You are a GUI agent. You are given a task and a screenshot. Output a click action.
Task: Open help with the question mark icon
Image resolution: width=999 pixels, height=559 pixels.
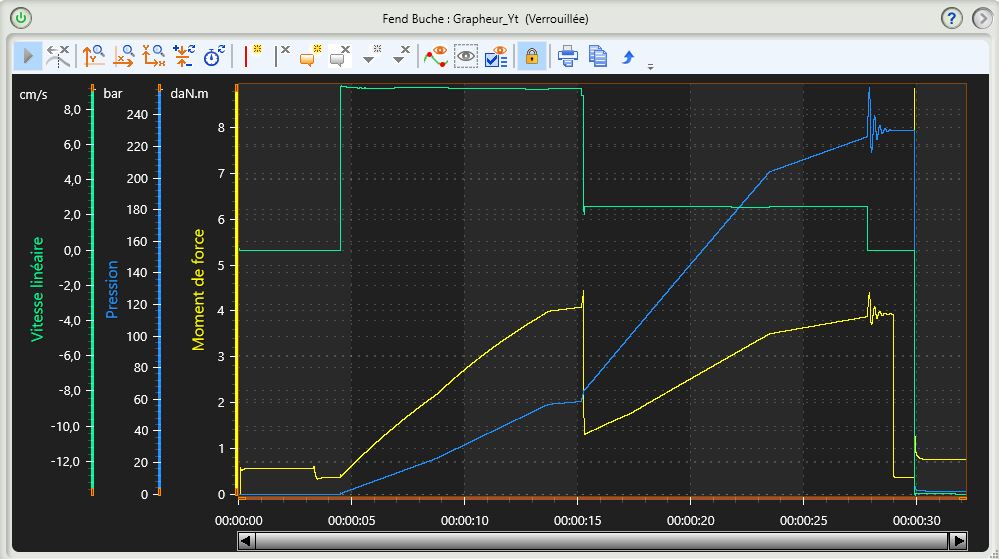tap(951, 18)
